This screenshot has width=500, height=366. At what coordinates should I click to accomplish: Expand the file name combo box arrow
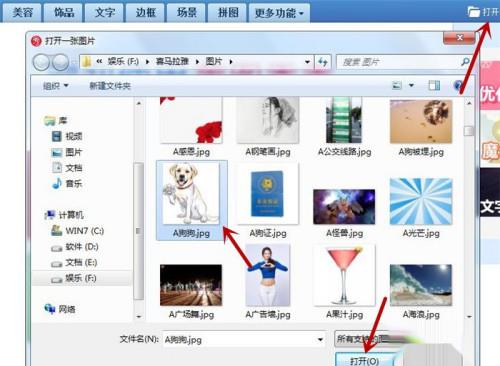(320, 340)
